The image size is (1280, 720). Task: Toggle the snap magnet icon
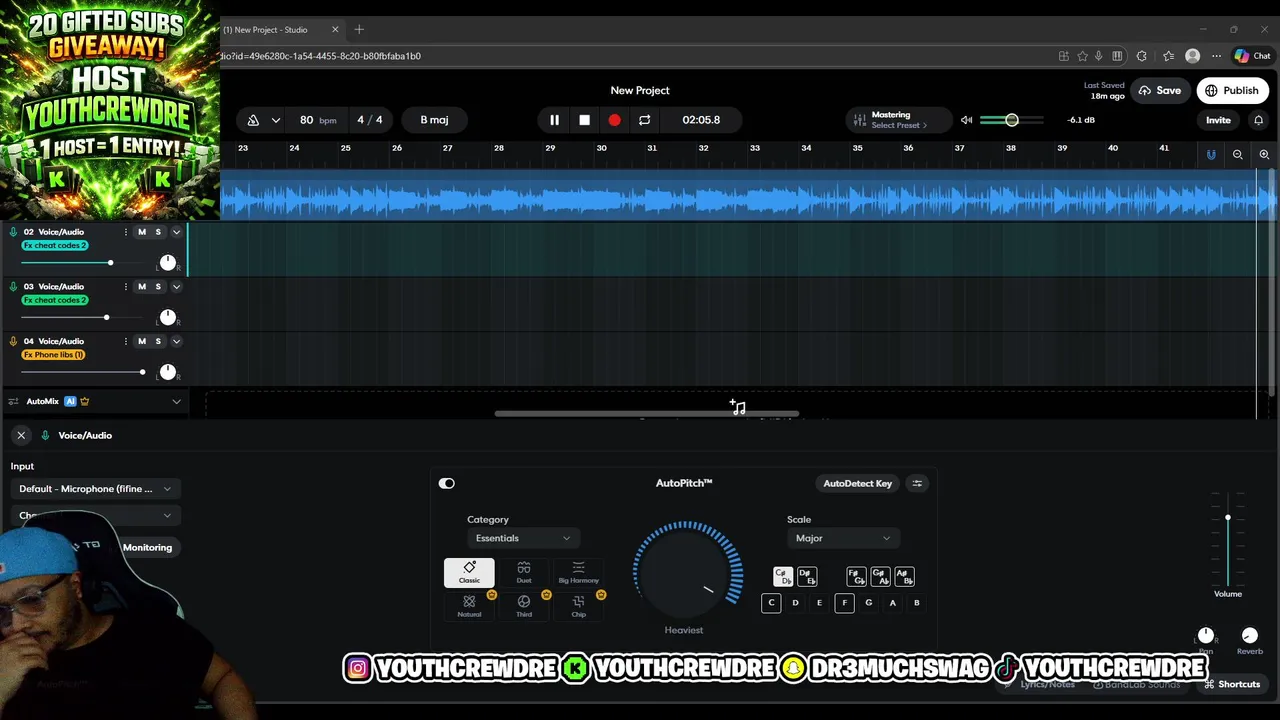tap(1211, 154)
